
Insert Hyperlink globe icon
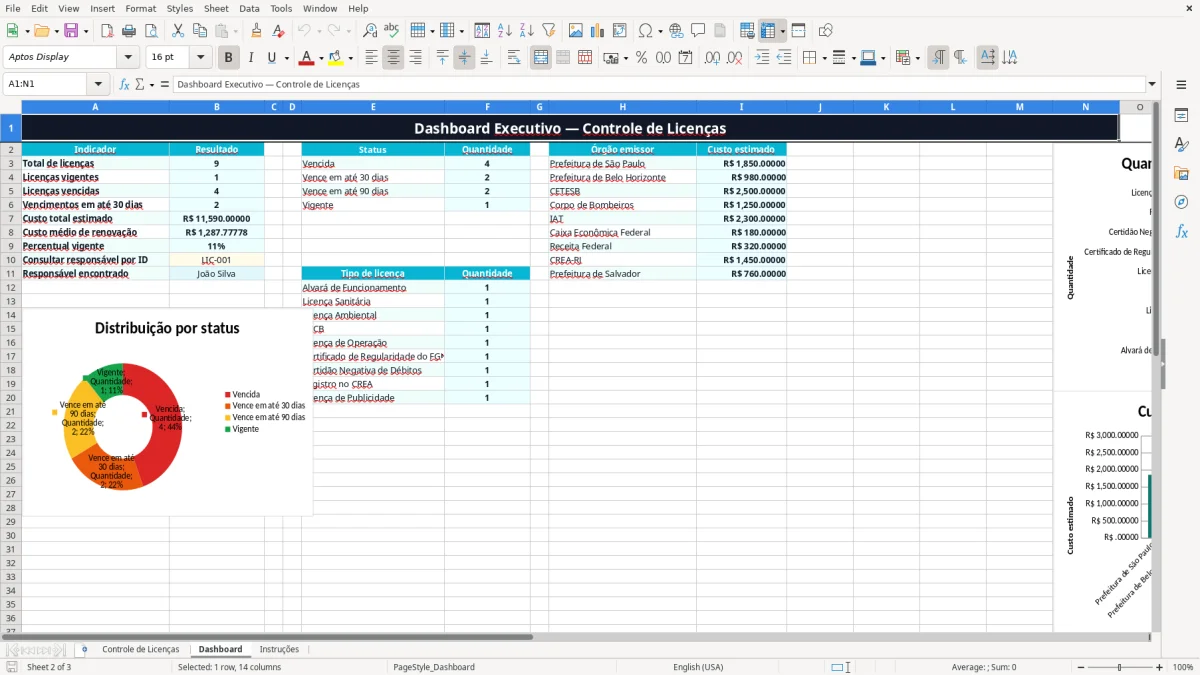(676, 31)
